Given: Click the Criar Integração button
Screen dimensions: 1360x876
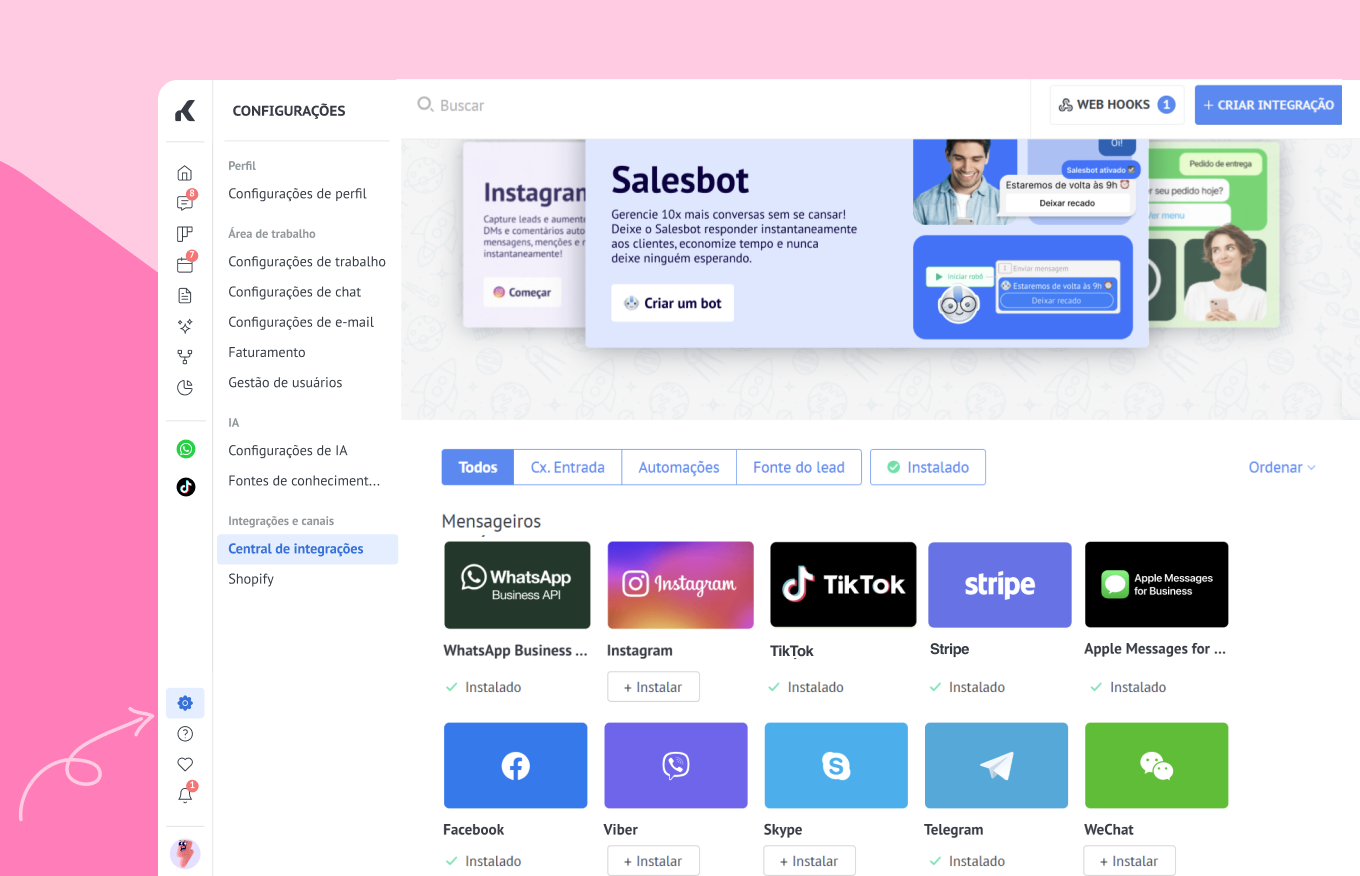Looking at the screenshot, I should (x=1267, y=105).
